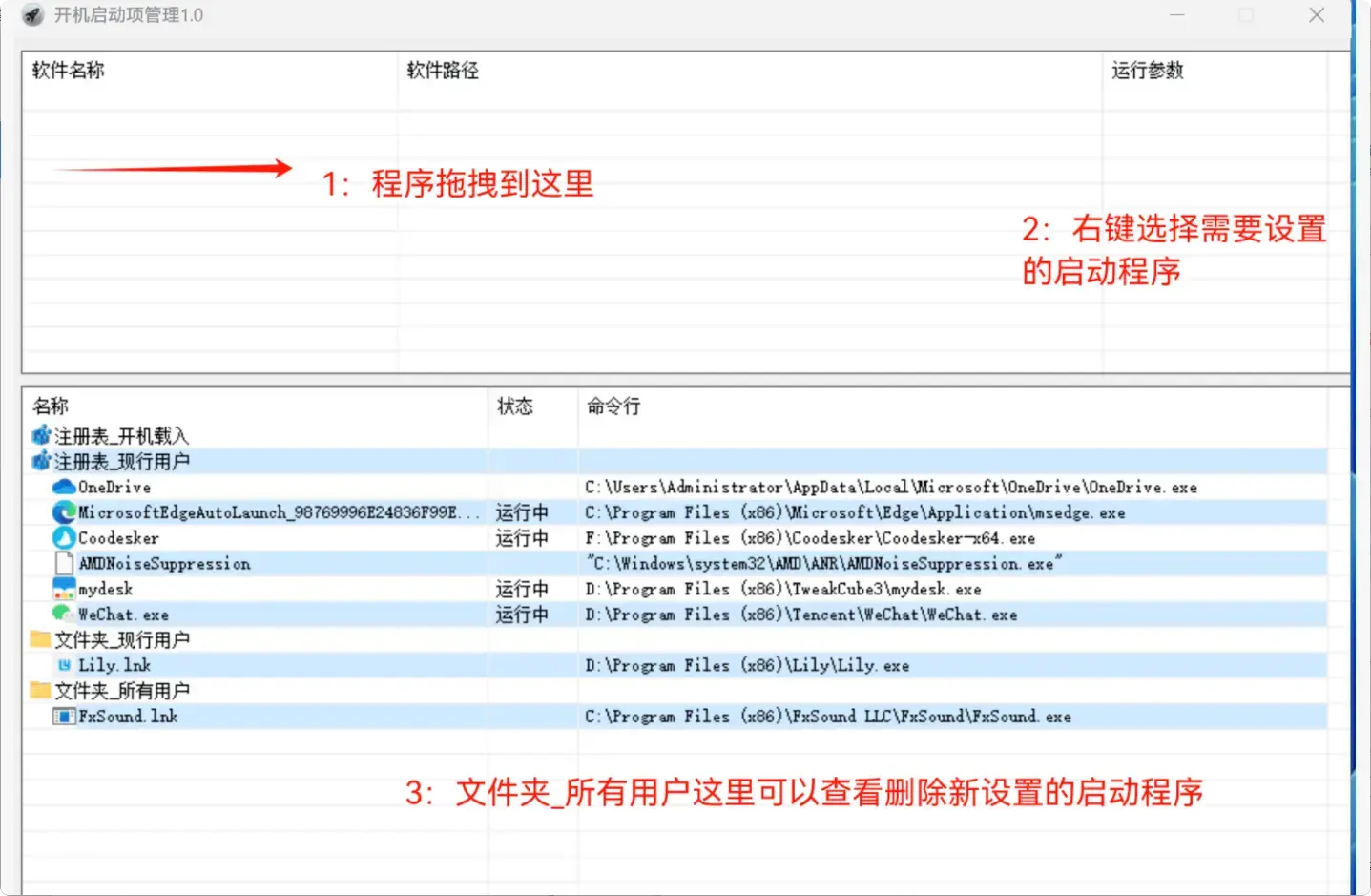Screen dimensions: 1371x896
Task: Click the Coodesker droplet icon
Action: point(63,537)
